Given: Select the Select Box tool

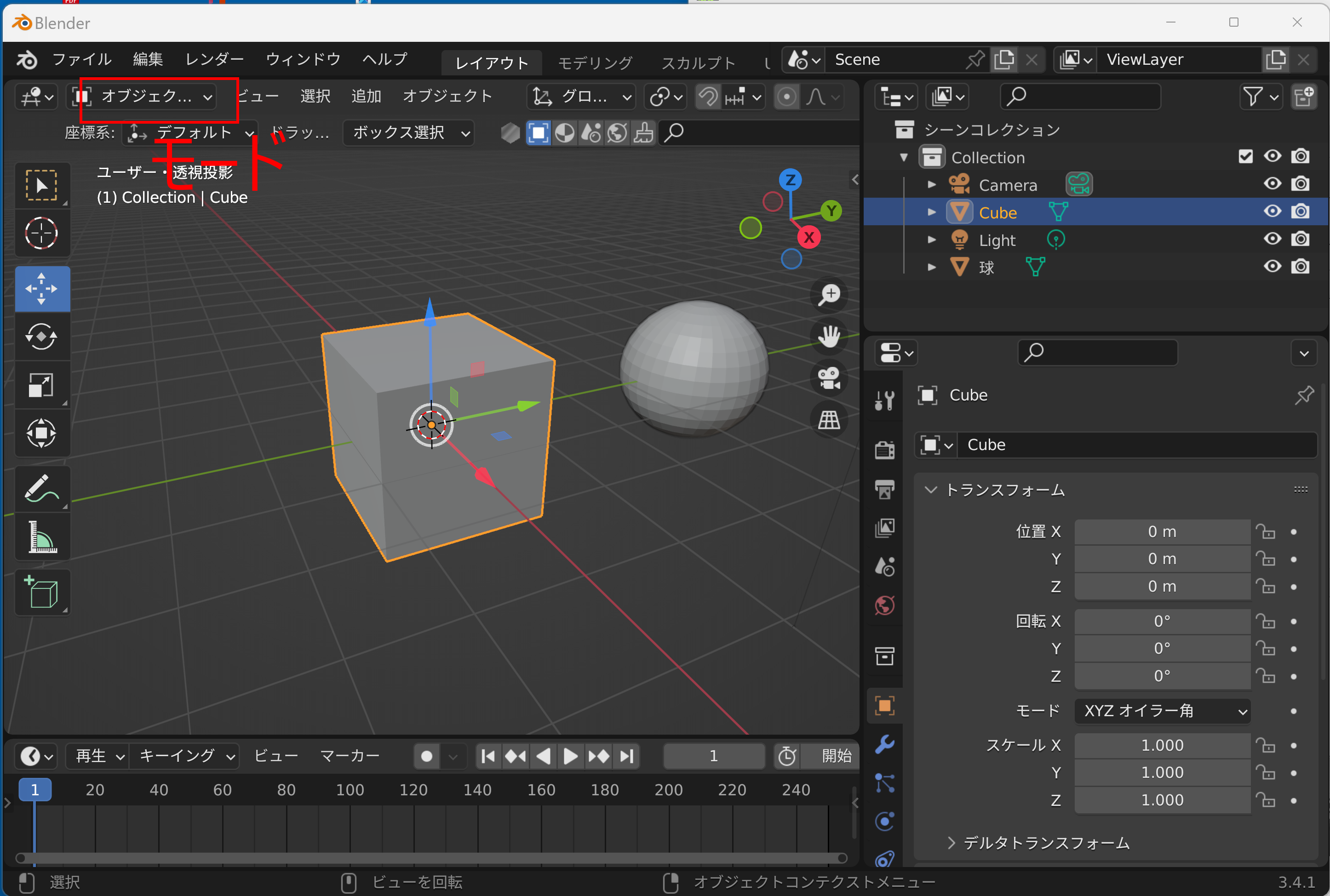Looking at the screenshot, I should point(42,185).
